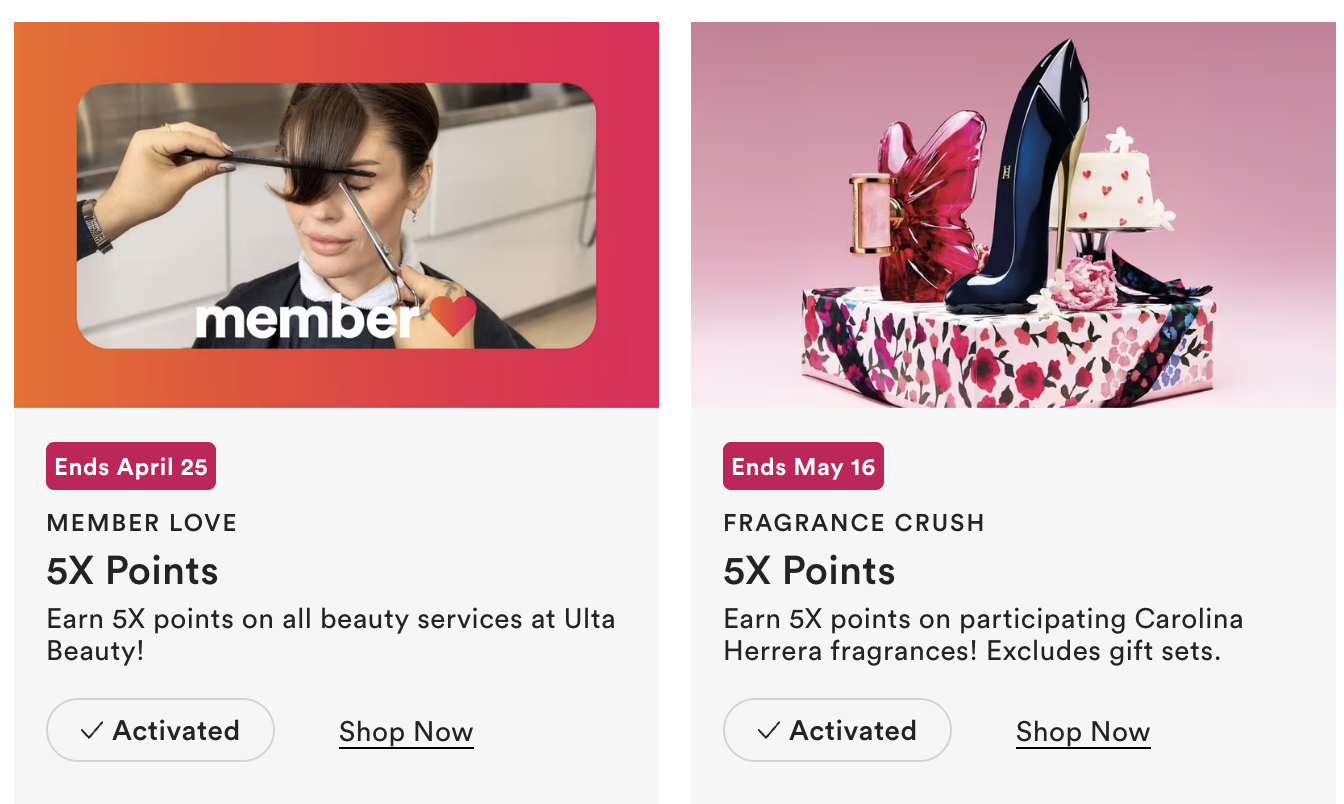This screenshot has width=1344, height=804.
Task: Click the white "member" logo text
Action: (306, 319)
